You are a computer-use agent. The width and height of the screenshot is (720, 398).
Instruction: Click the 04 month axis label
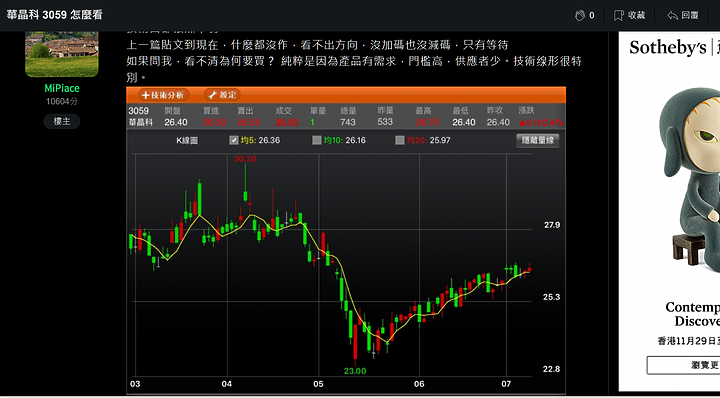pyautogui.click(x=226, y=384)
